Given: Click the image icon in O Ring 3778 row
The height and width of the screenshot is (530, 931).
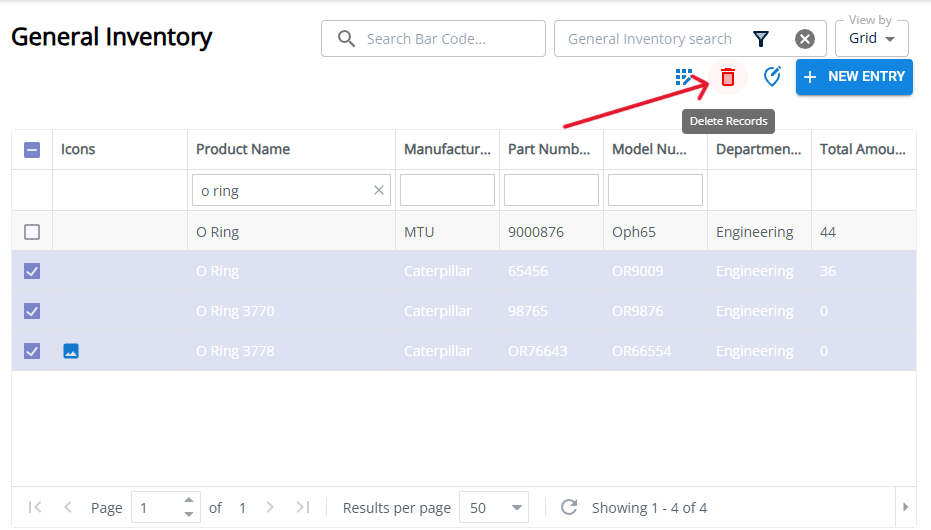Looking at the screenshot, I should click(x=71, y=351).
